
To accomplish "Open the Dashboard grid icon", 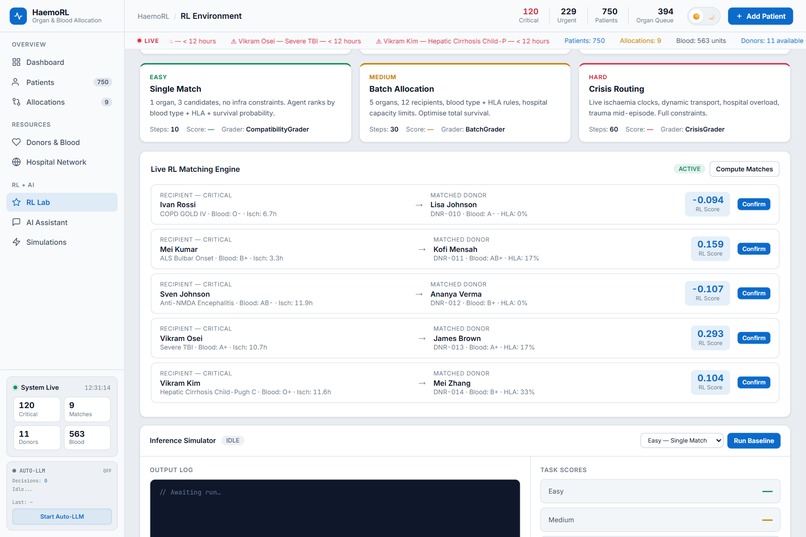I will [16, 62].
